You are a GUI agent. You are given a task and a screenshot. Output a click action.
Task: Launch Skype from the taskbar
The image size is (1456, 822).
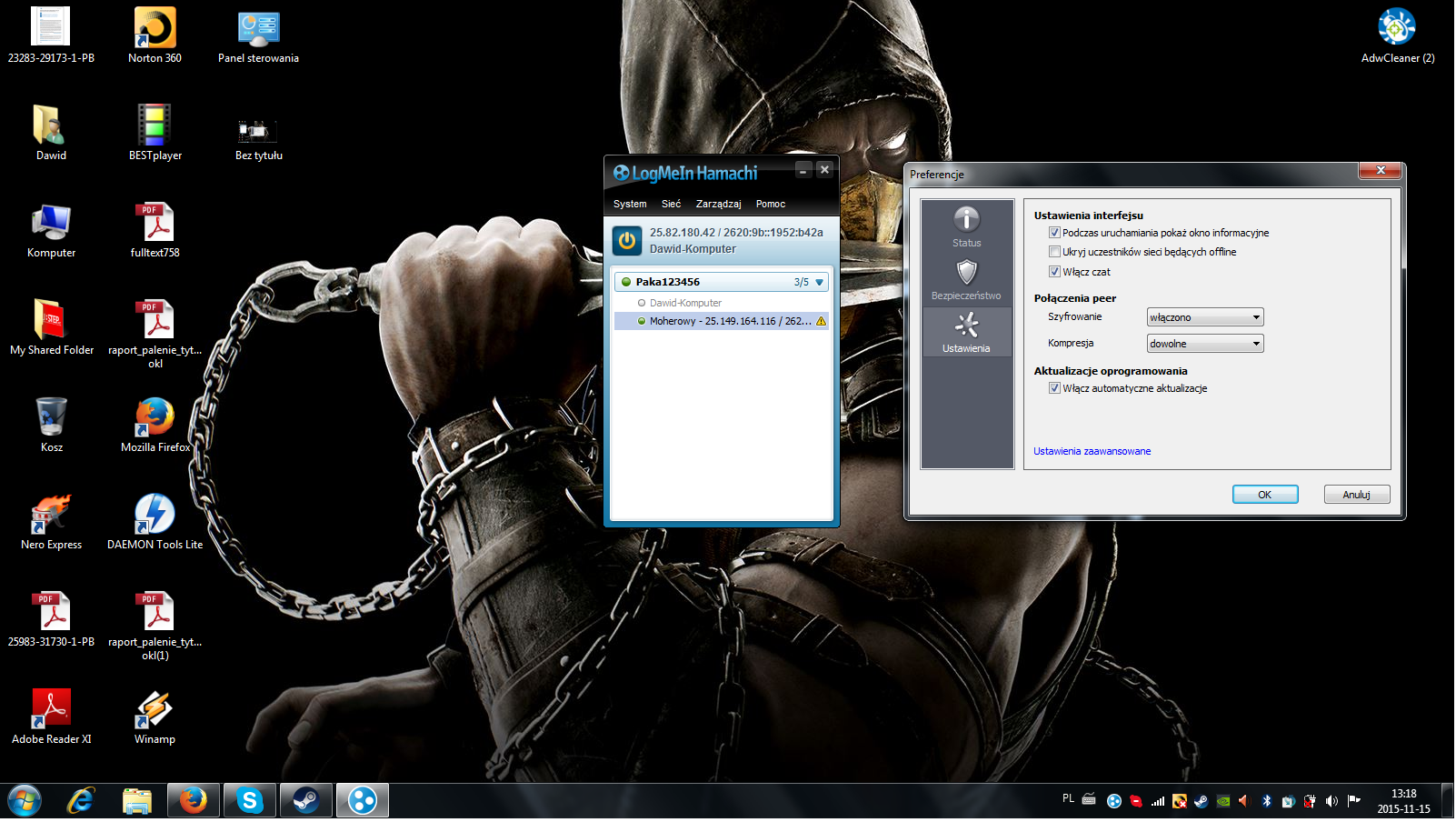pos(249,801)
